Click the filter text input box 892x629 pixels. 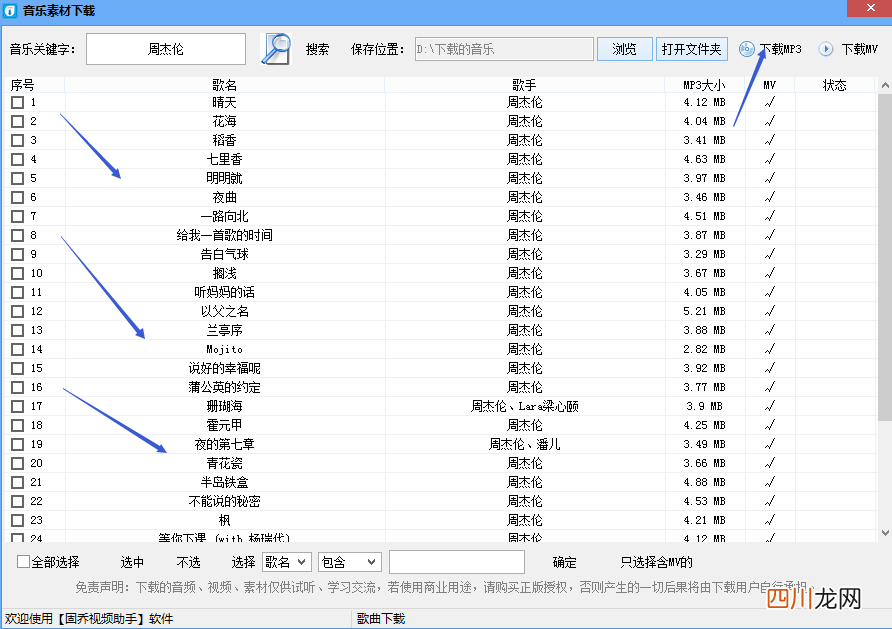(x=457, y=562)
